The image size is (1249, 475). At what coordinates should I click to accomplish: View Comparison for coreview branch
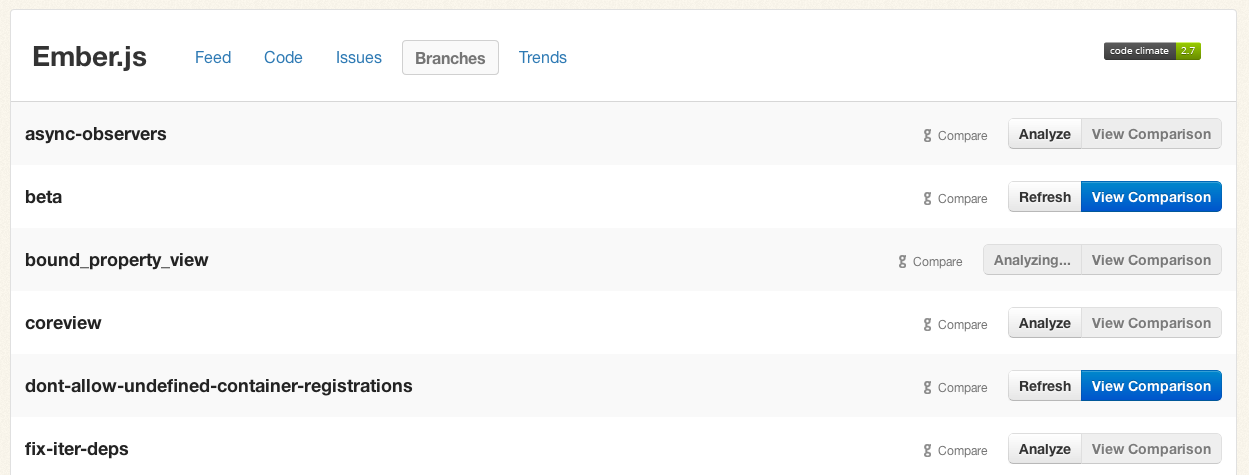click(x=1151, y=323)
